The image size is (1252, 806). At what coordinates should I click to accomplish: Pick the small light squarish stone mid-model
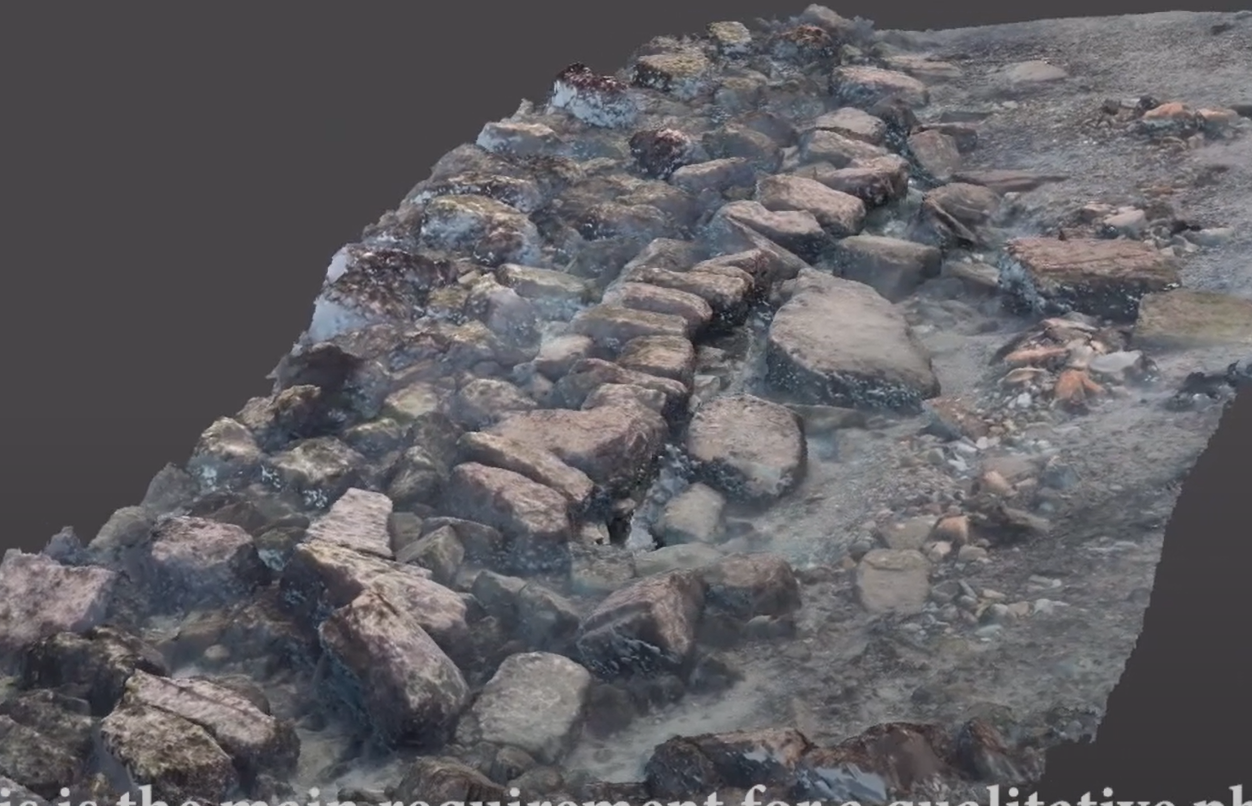click(692, 514)
